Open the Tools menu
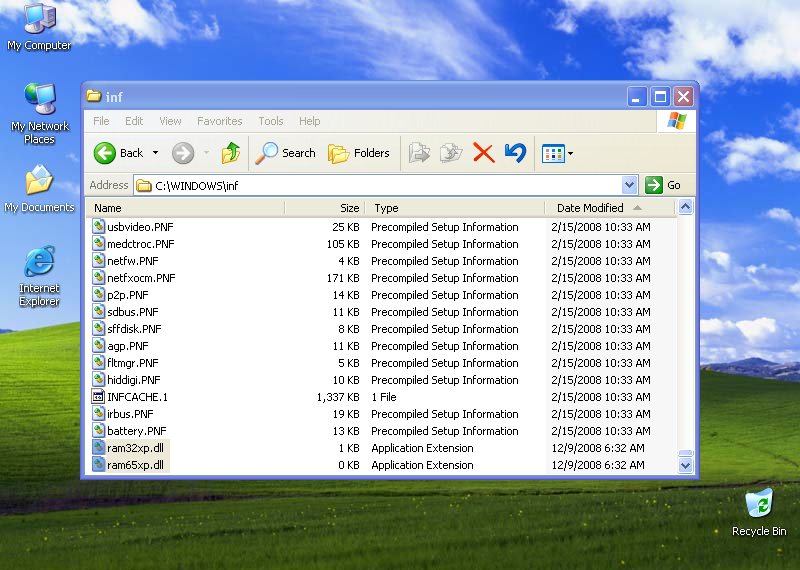Image resolution: width=800 pixels, height=570 pixels. 270,121
